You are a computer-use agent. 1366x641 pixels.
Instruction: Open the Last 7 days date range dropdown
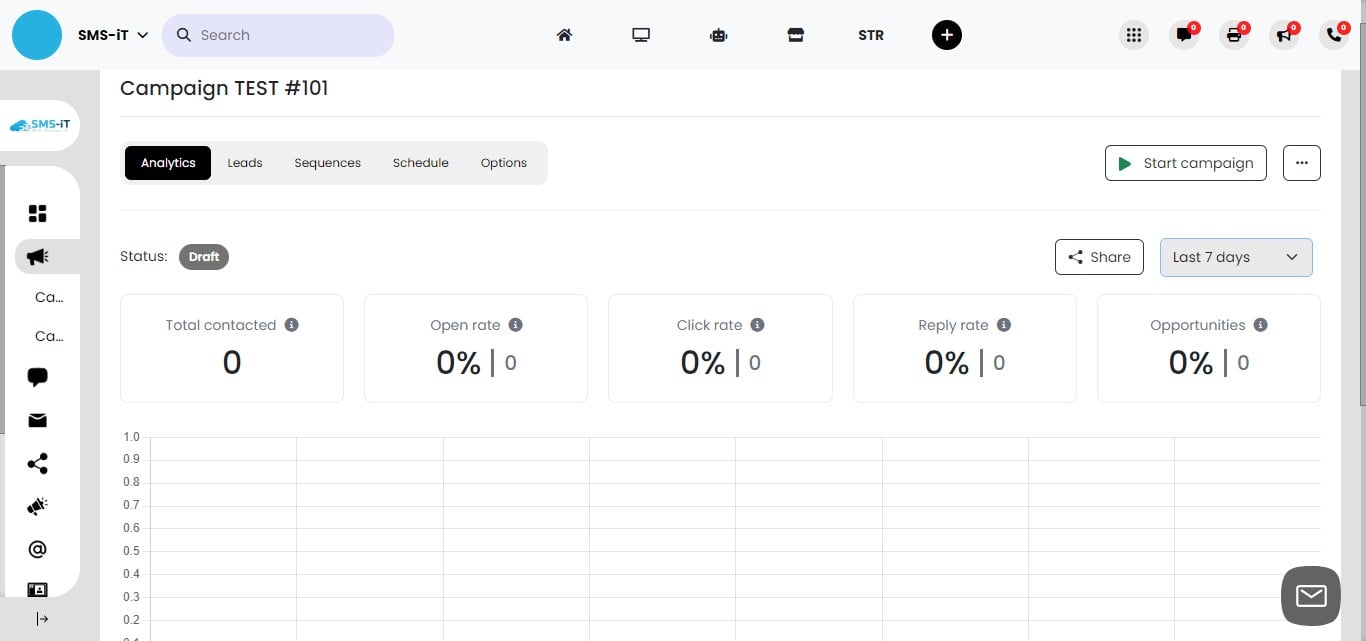(x=1236, y=257)
